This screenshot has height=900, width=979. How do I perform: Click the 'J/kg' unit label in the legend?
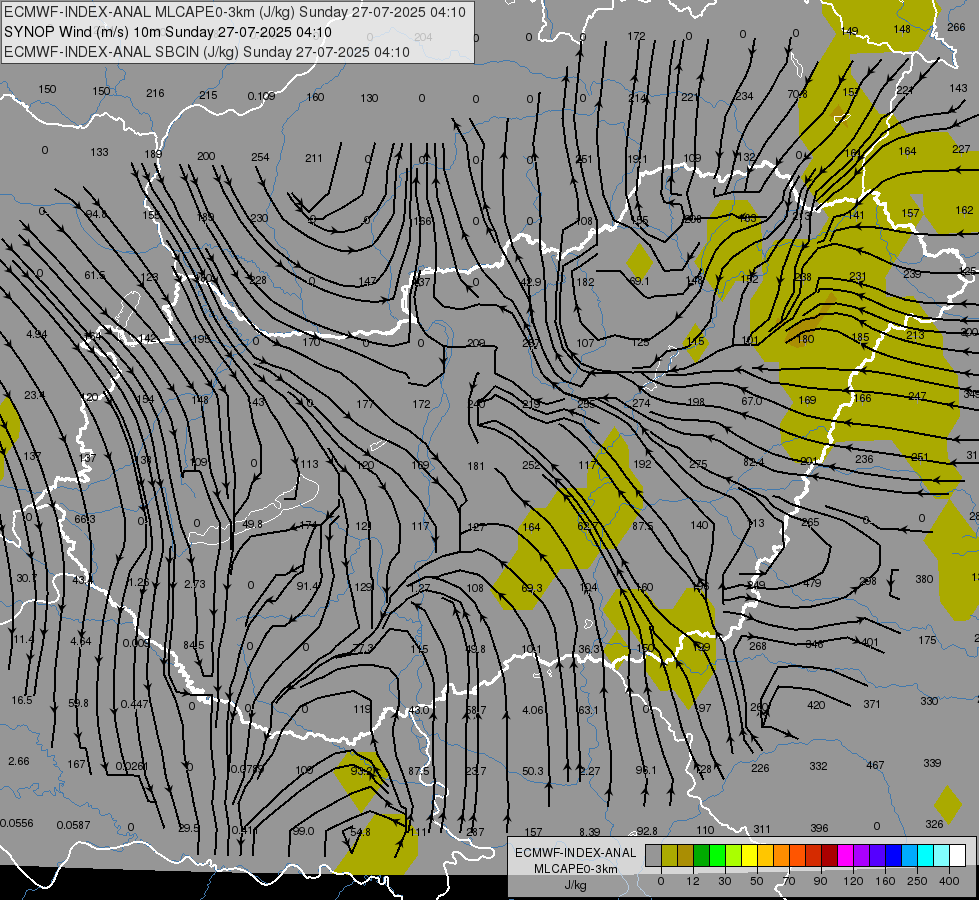tap(575, 885)
